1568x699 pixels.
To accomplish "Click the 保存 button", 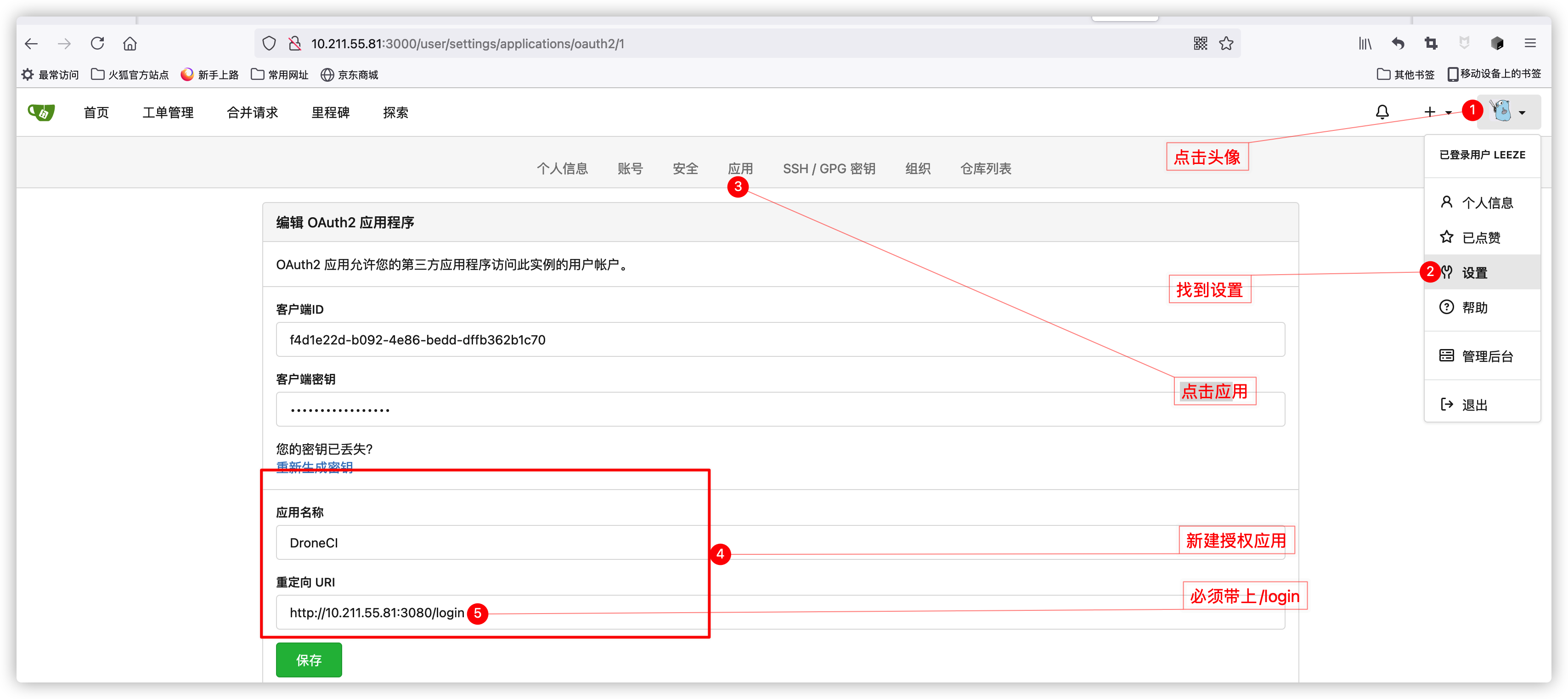I will pyautogui.click(x=309, y=660).
